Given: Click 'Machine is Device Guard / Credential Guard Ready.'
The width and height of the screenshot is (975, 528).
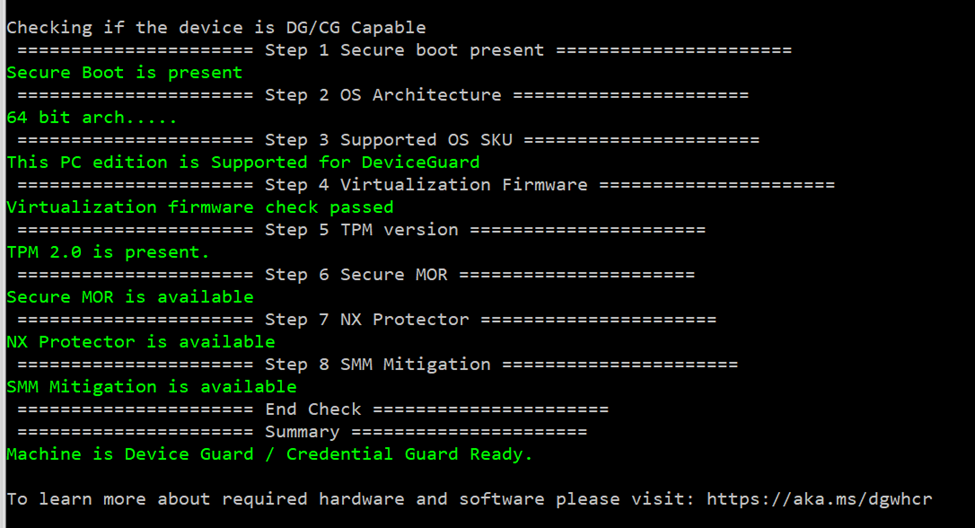Looking at the screenshot, I should pyautogui.click(x=270, y=455).
